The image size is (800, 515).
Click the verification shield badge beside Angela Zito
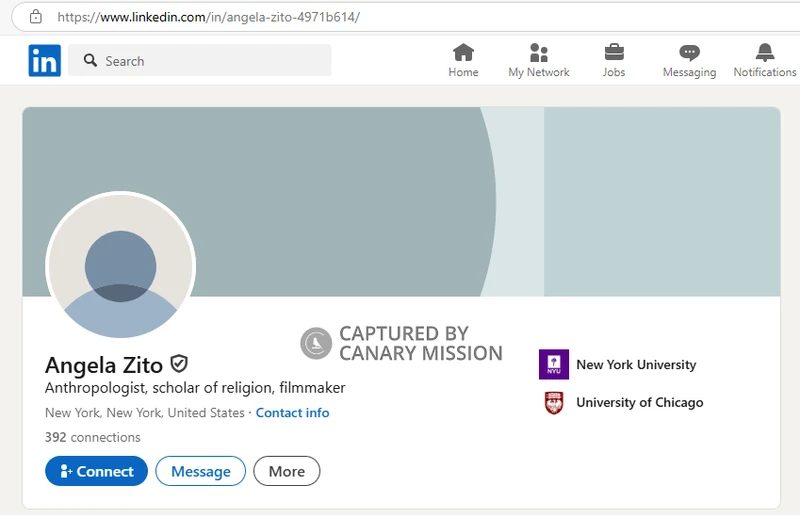[179, 364]
